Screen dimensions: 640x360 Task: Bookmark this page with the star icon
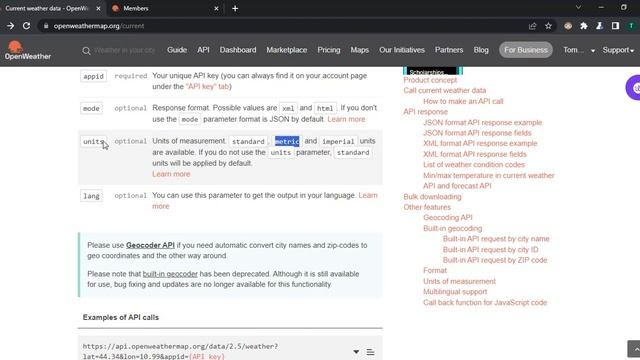(548, 26)
